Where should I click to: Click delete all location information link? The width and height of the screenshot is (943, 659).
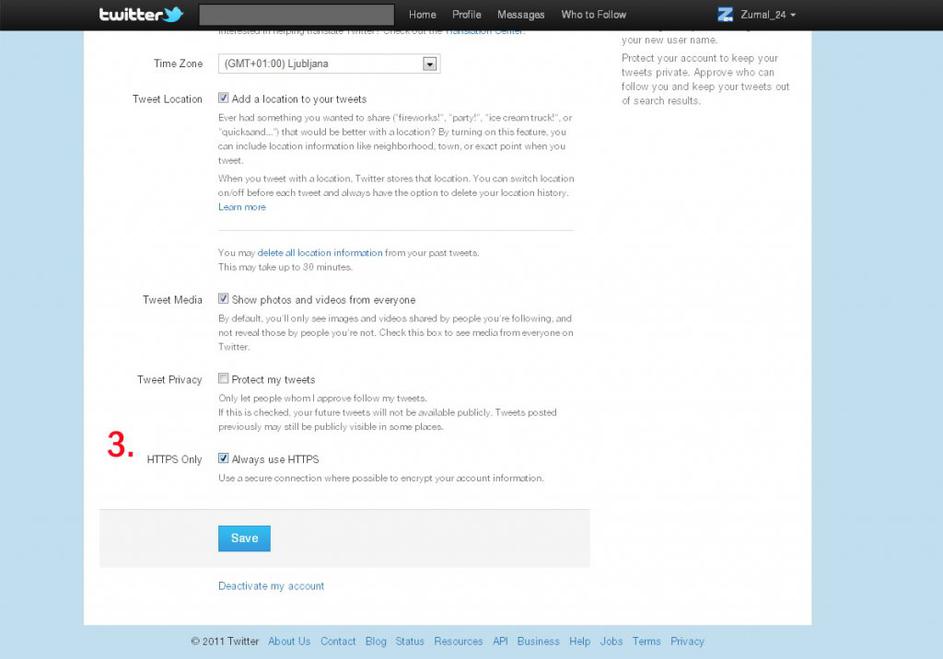coord(320,253)
